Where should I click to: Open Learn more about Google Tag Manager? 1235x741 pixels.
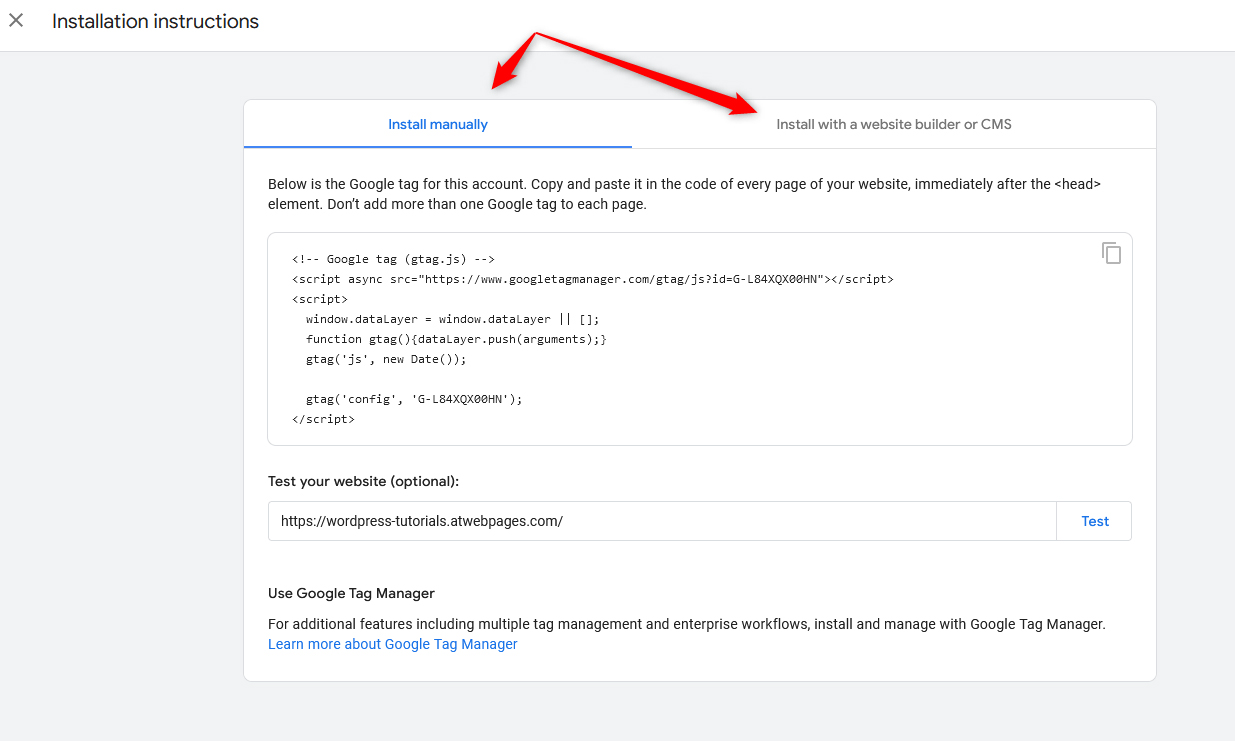(x=392, y=644)
